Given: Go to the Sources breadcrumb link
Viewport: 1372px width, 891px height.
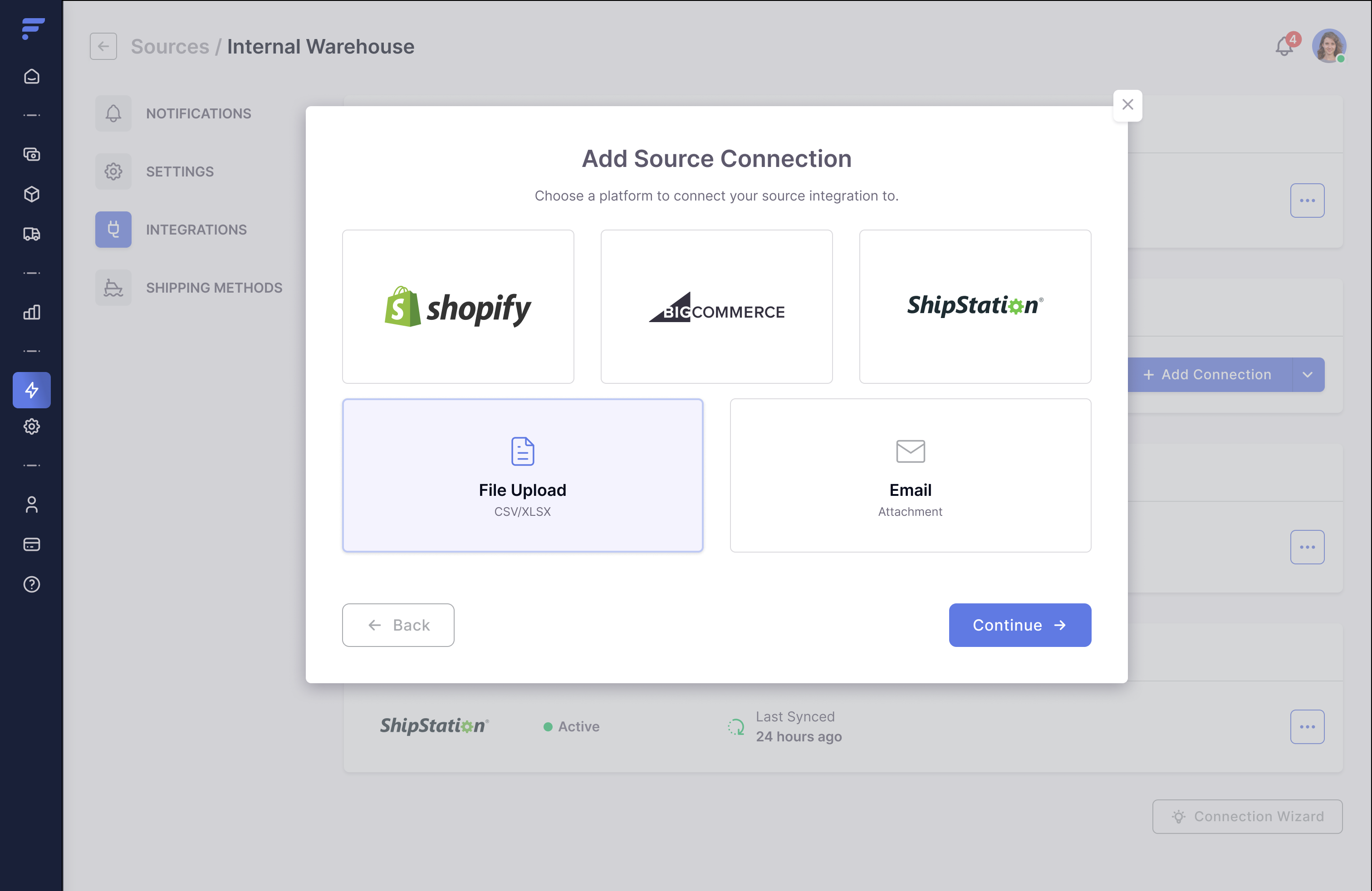Looking at the screenshot, I should pos(170,47).
